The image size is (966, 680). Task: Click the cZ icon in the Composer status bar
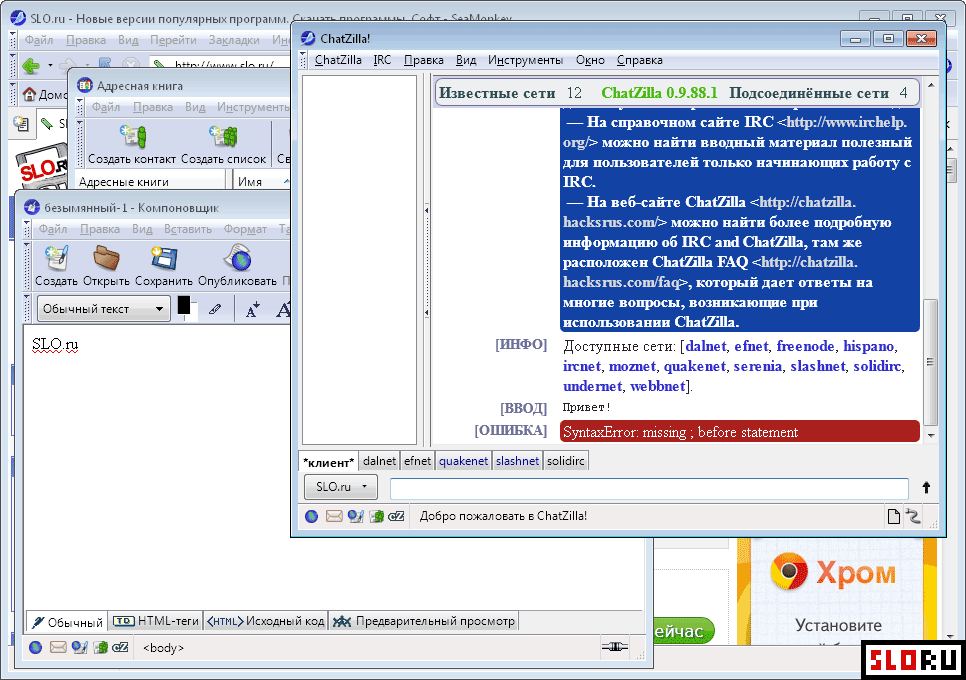pyautogui.click(x=120, y=647)
